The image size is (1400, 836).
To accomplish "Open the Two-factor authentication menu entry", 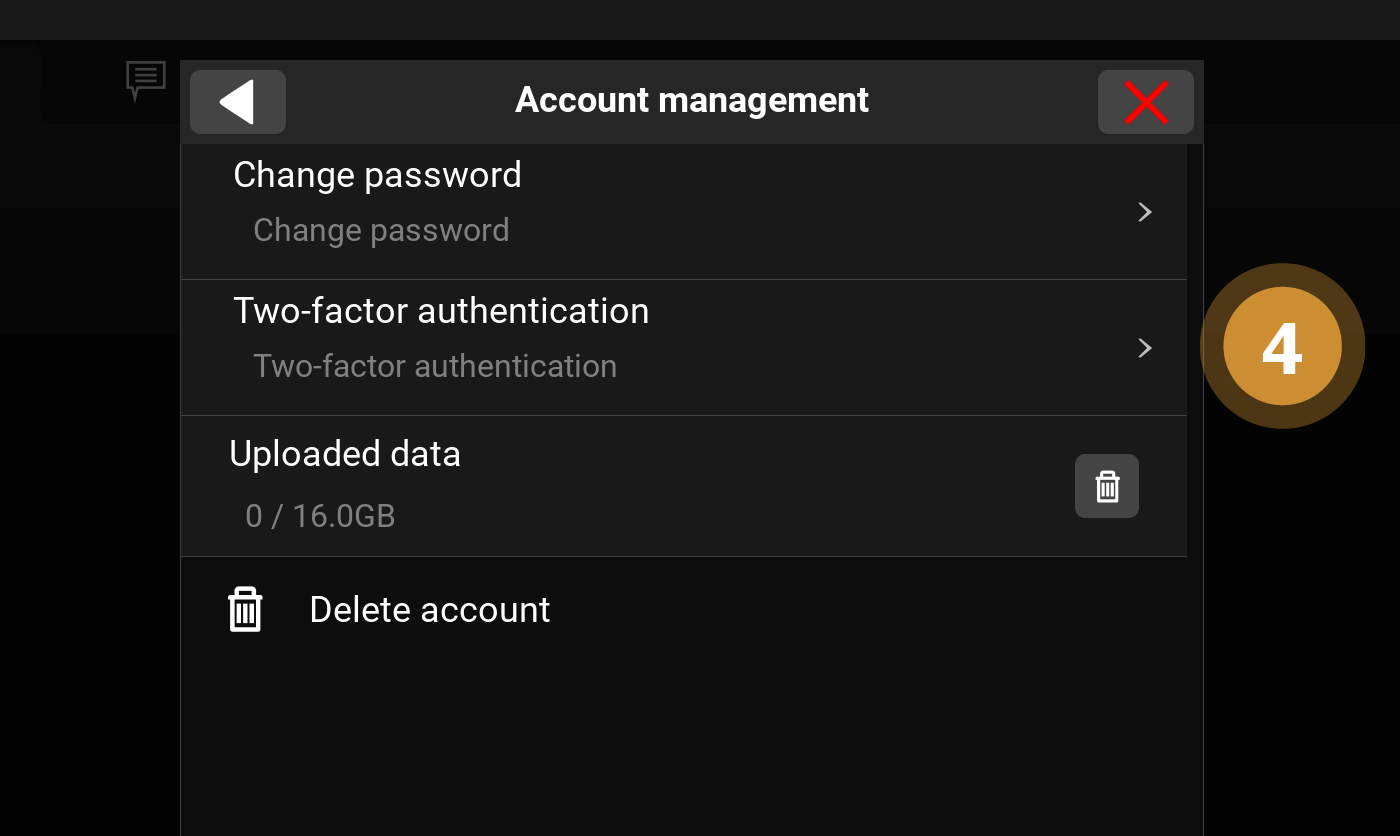I will 441,311.
